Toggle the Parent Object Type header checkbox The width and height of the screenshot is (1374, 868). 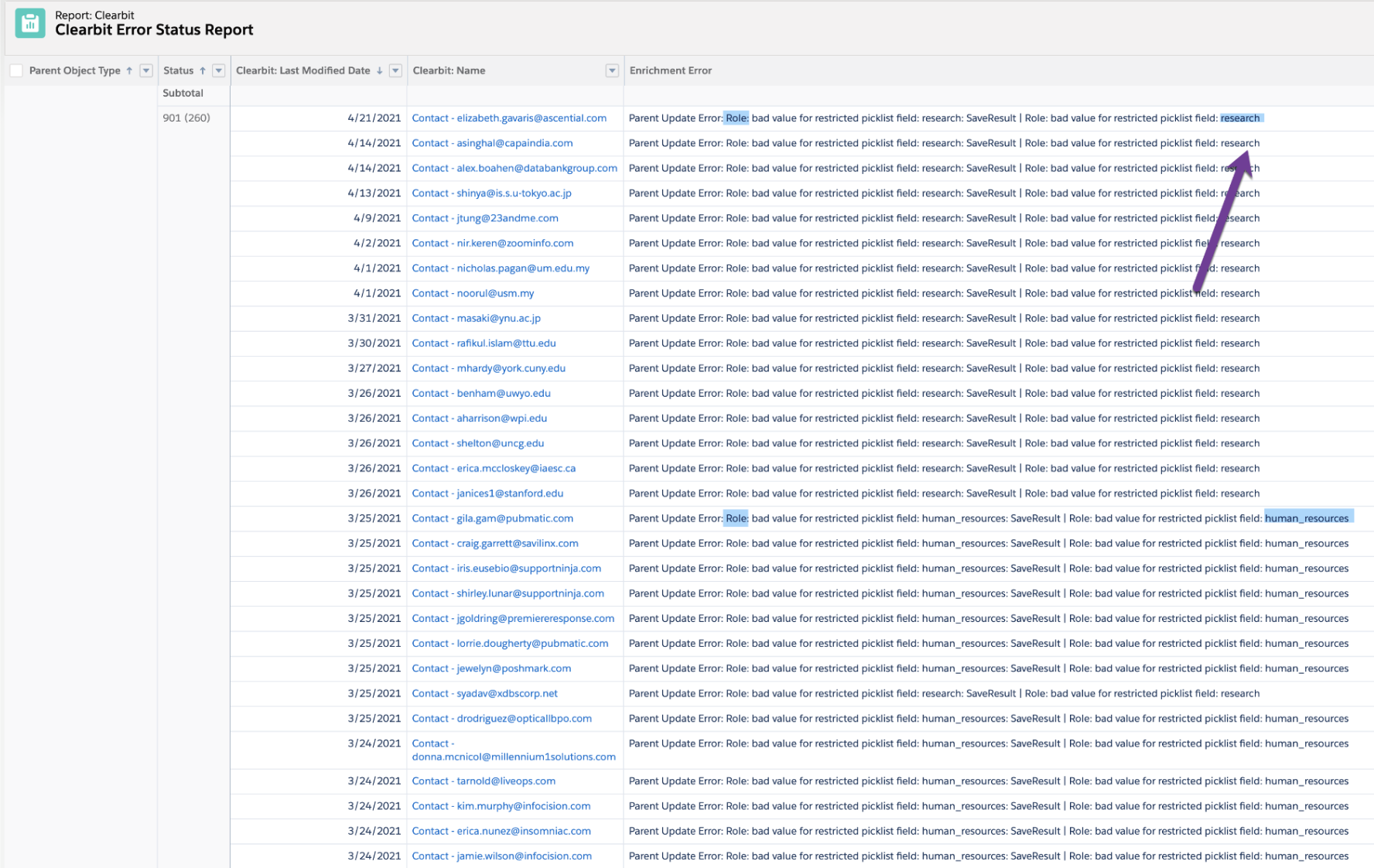tap(16, 70)
